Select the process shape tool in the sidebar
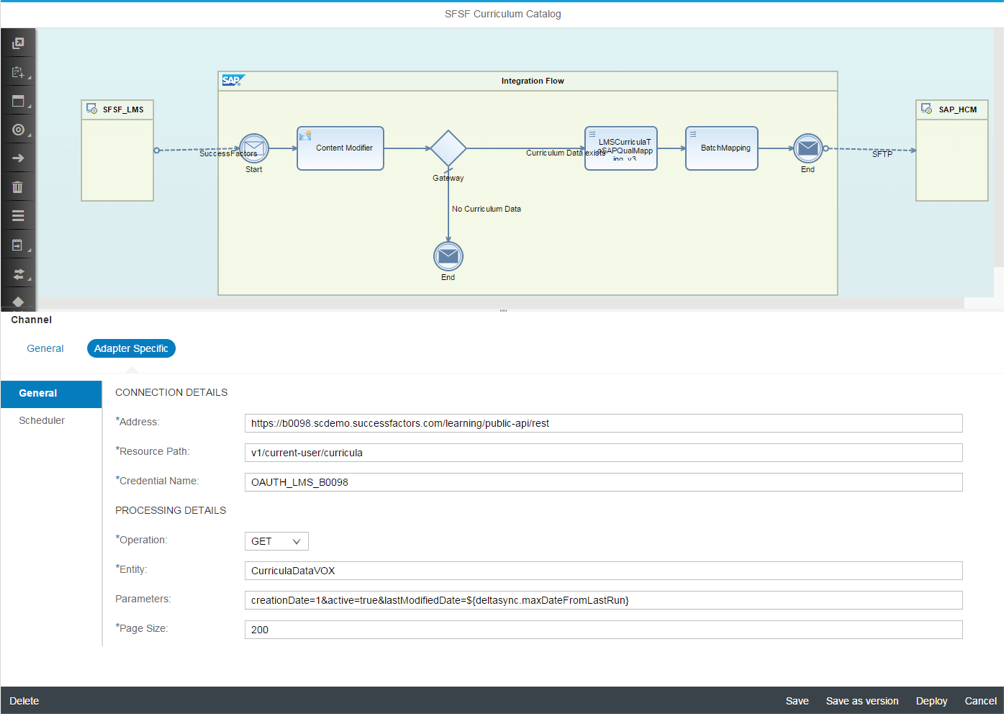 click(x=16, y=101)
